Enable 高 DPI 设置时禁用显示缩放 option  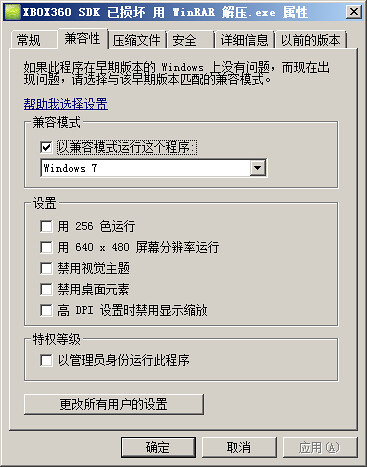click(46, 310)
